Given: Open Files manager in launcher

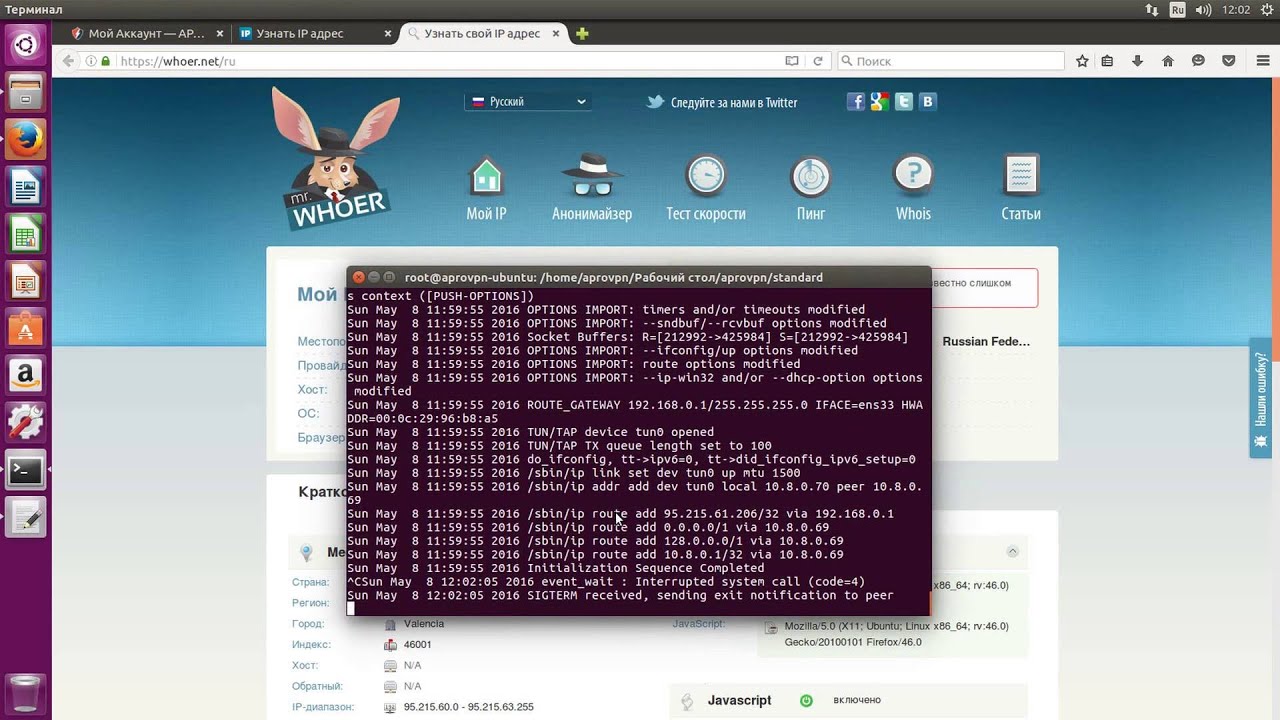Looking at the screenshot, I should [x=25, y=92].
